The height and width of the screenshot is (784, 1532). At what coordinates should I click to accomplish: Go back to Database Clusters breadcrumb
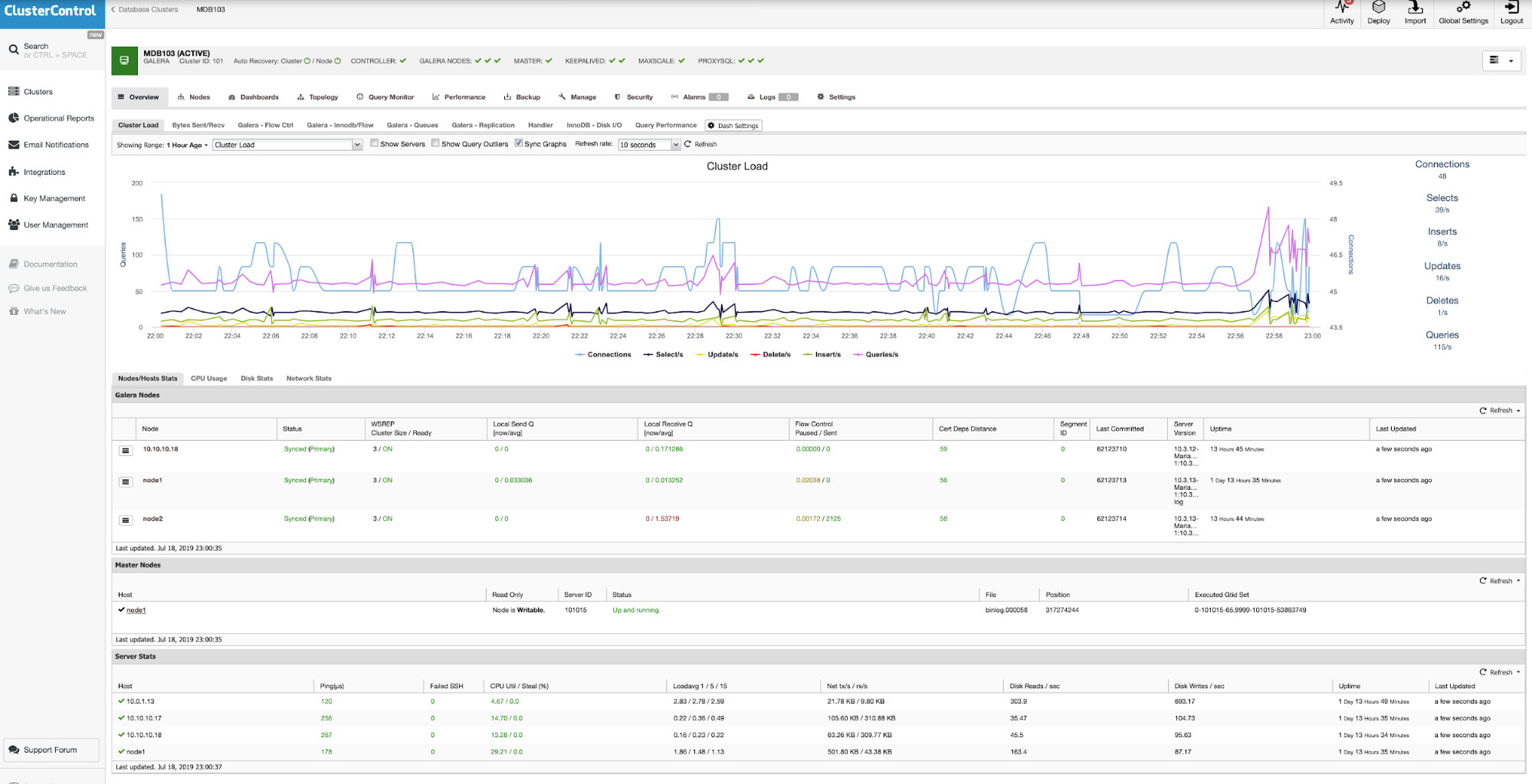(145, 9)
